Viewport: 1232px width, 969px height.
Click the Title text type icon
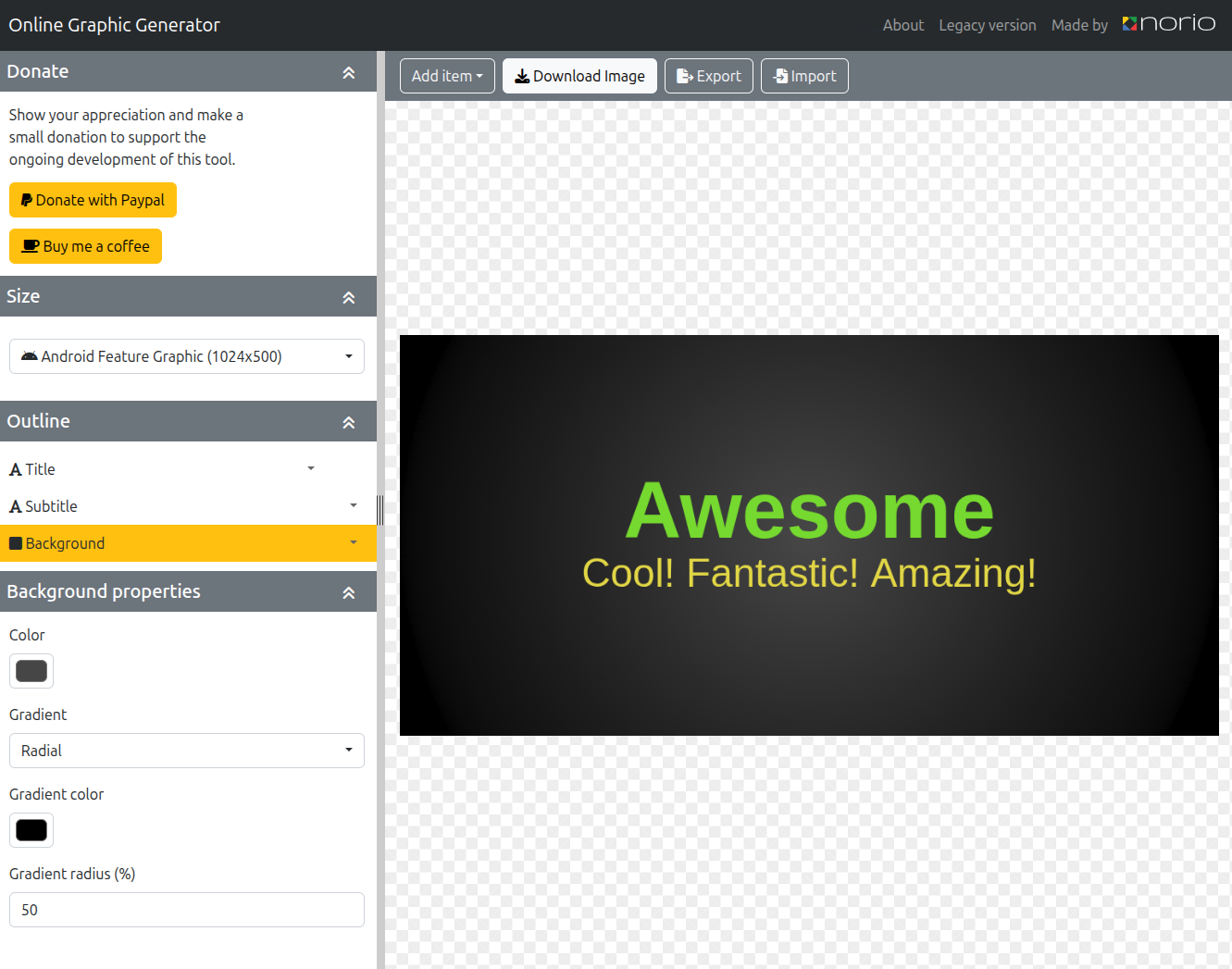pos(16,470)
